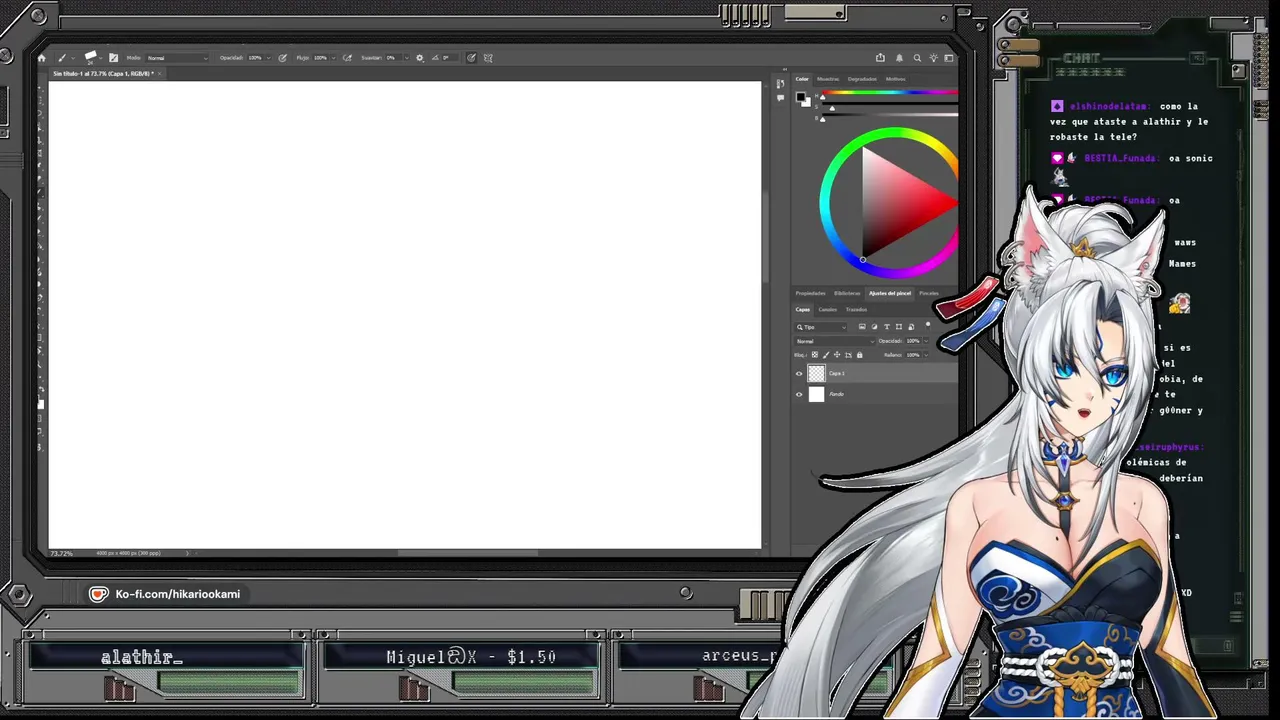Image resolution: width=1280 pixels, height=720 pixels.
Task: Switch to the Canales tab
Action: [828, 309]
